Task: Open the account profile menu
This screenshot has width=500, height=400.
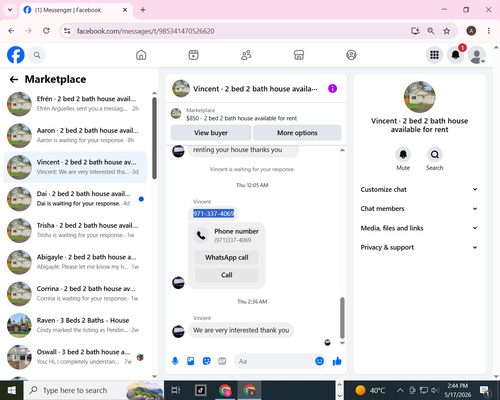Action: click(x=477, y=55)
